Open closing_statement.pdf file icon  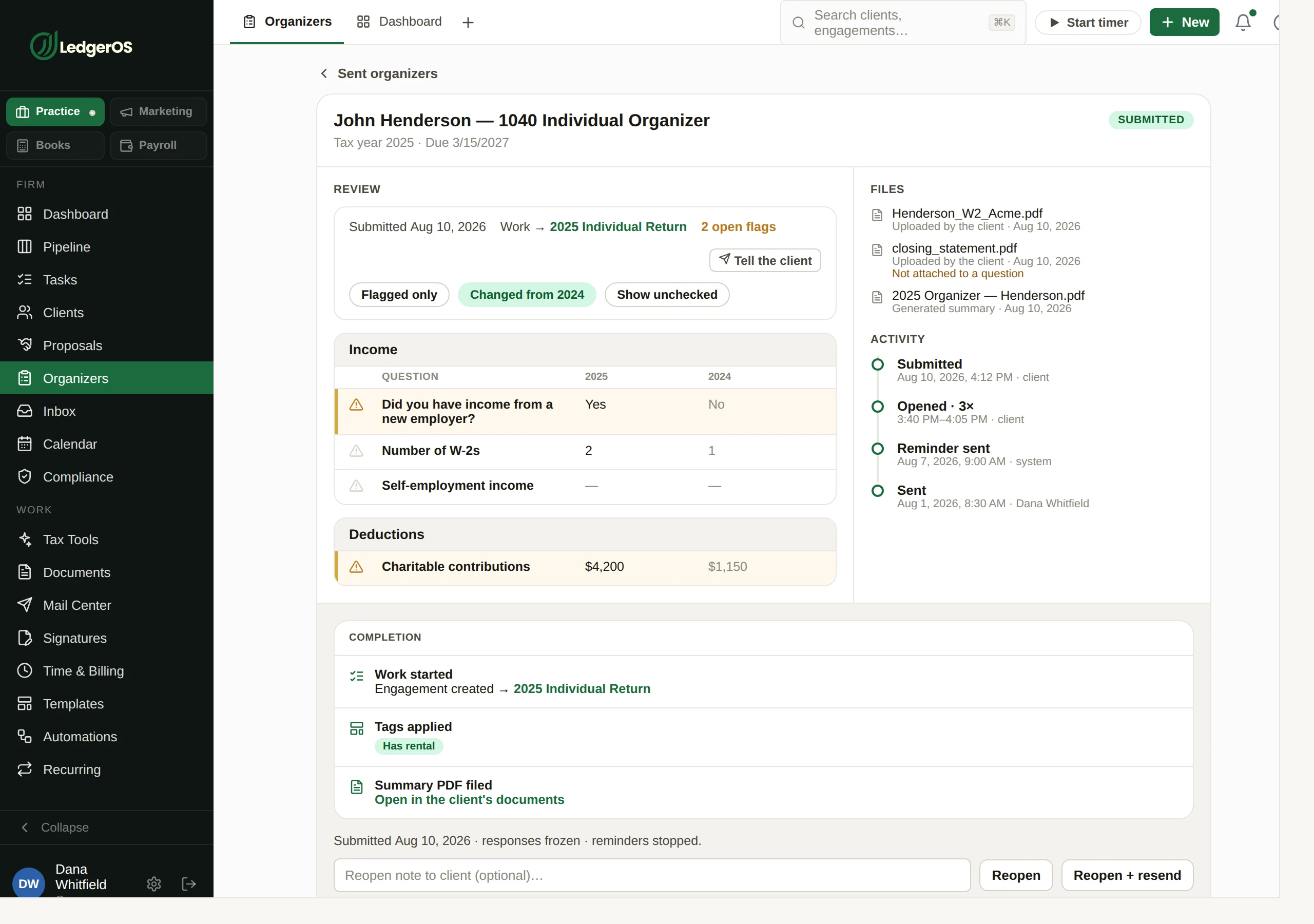(877, 250)
